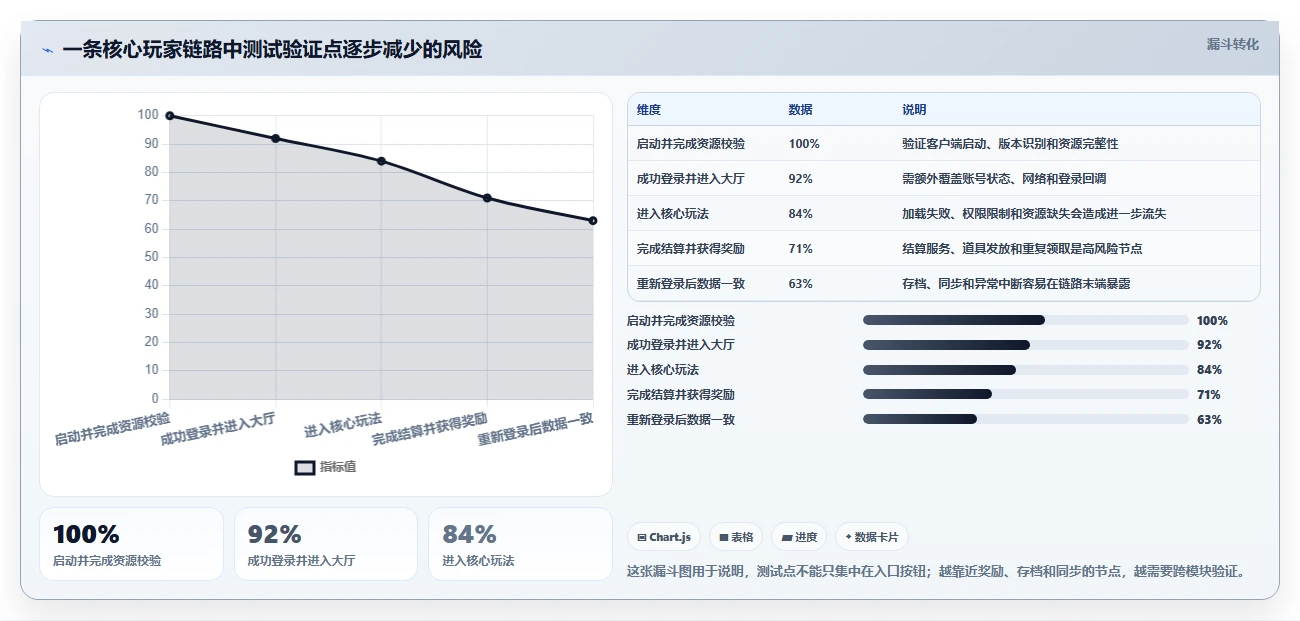Click the chart data point at value 71

[x=487, y=198]
